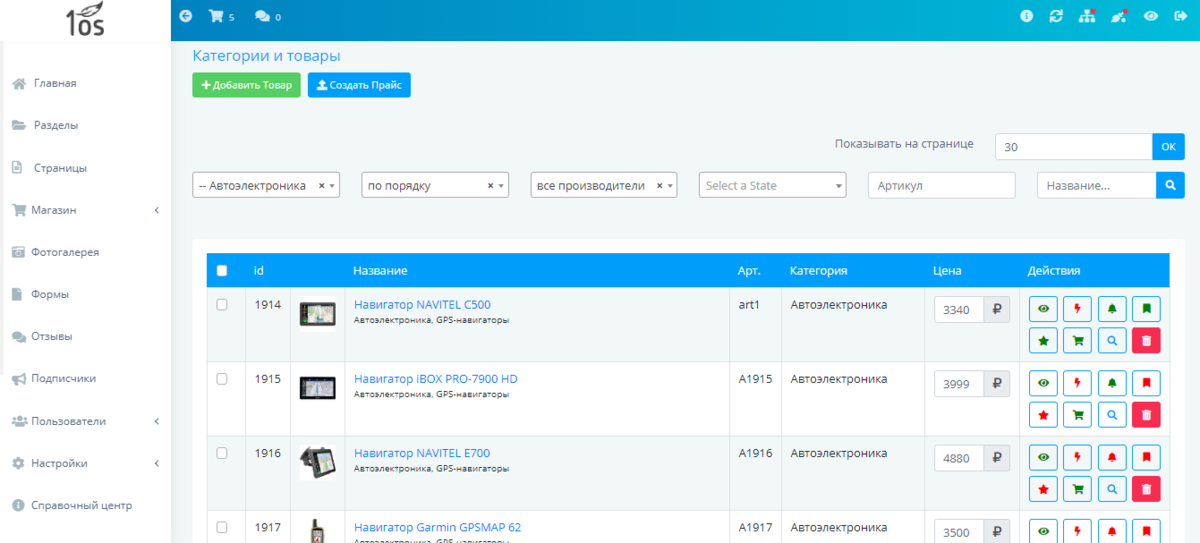The width and height of the screenshot is (1200, 543).
Task: Open the Автоэлектроника category dropdown
Action: [x=266, y=185]
